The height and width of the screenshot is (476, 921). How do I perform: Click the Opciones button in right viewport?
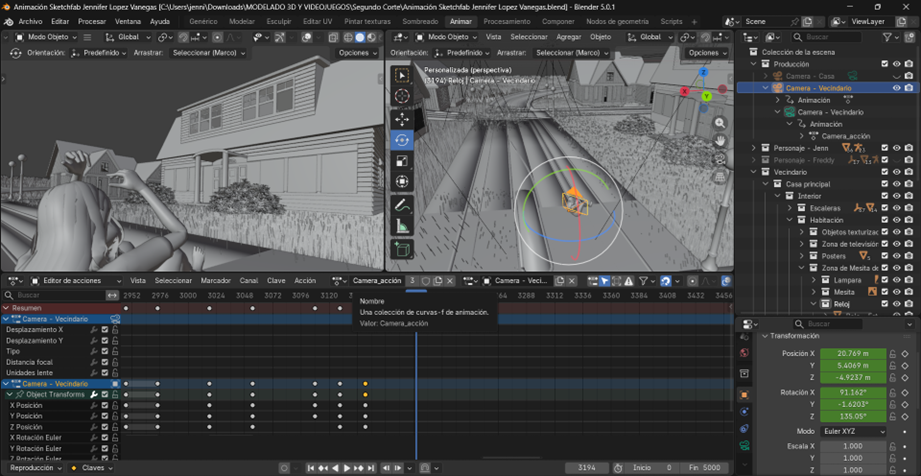click(x=706, y=53)
